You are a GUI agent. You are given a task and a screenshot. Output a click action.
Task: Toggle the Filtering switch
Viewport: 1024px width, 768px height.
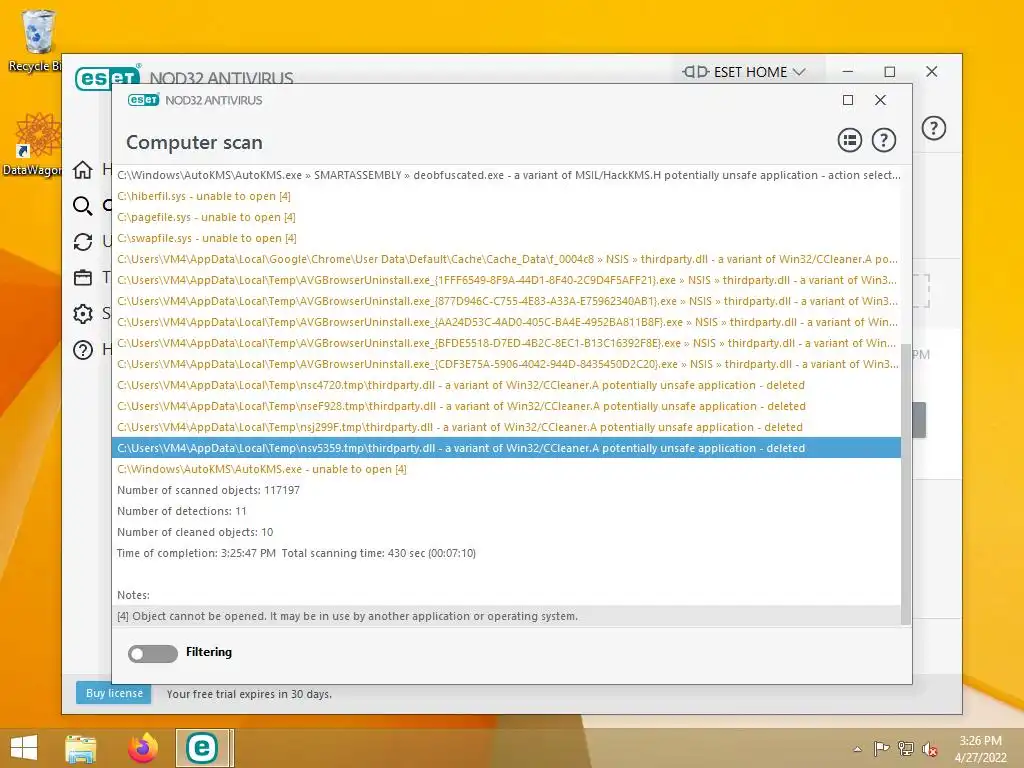click(x=153, y=653)
